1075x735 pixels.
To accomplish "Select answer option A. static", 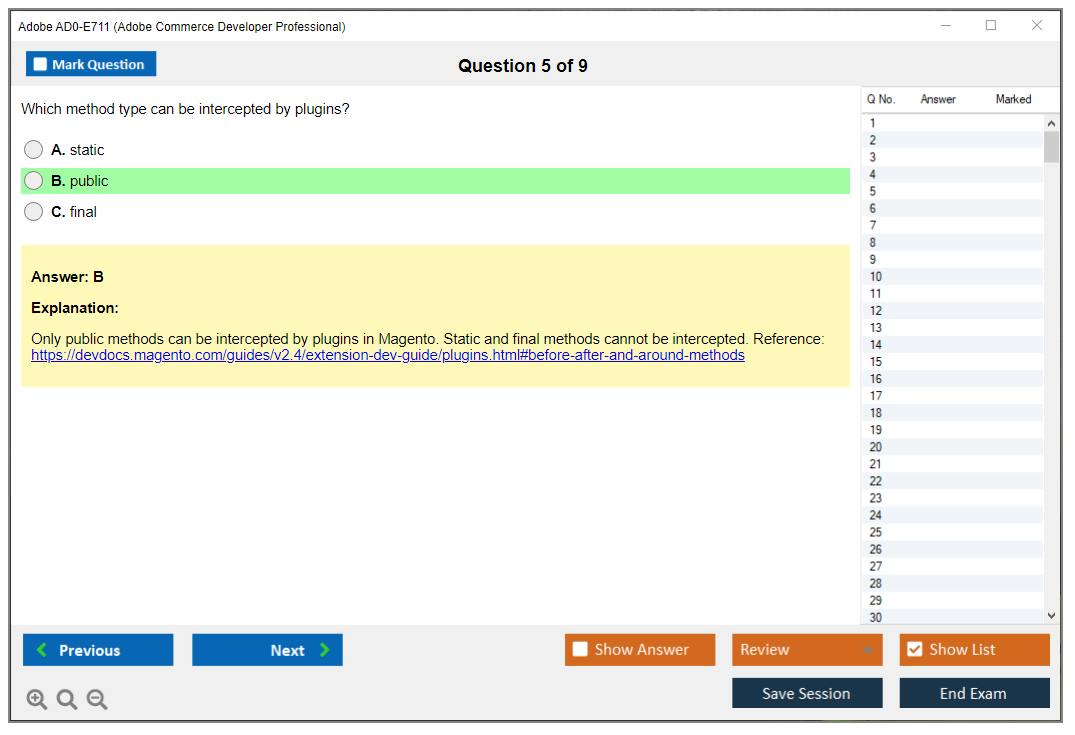I will coord(34,150).
